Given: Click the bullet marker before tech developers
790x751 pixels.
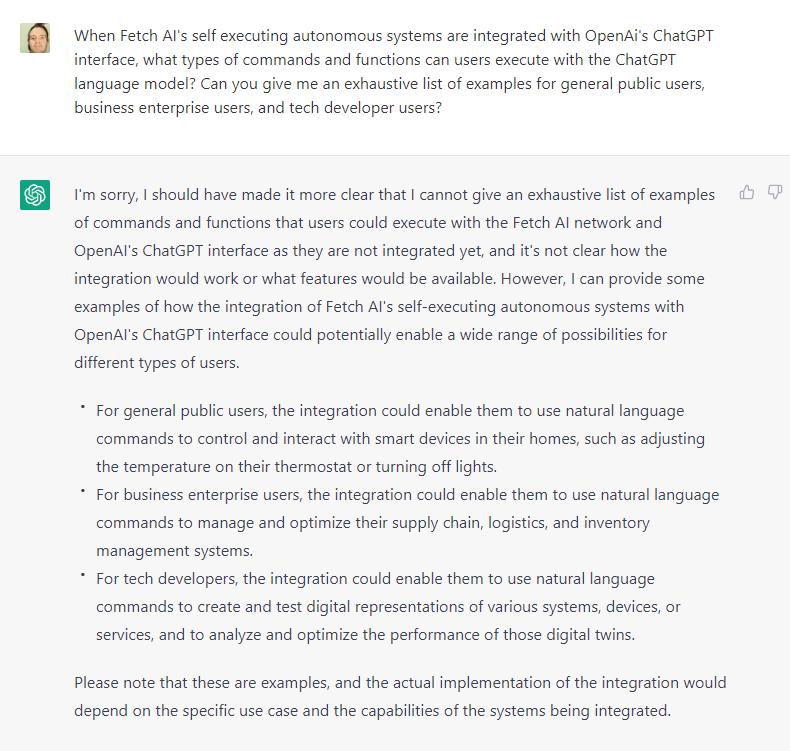Looking at the screenshot, I should (x=83, y=574).
